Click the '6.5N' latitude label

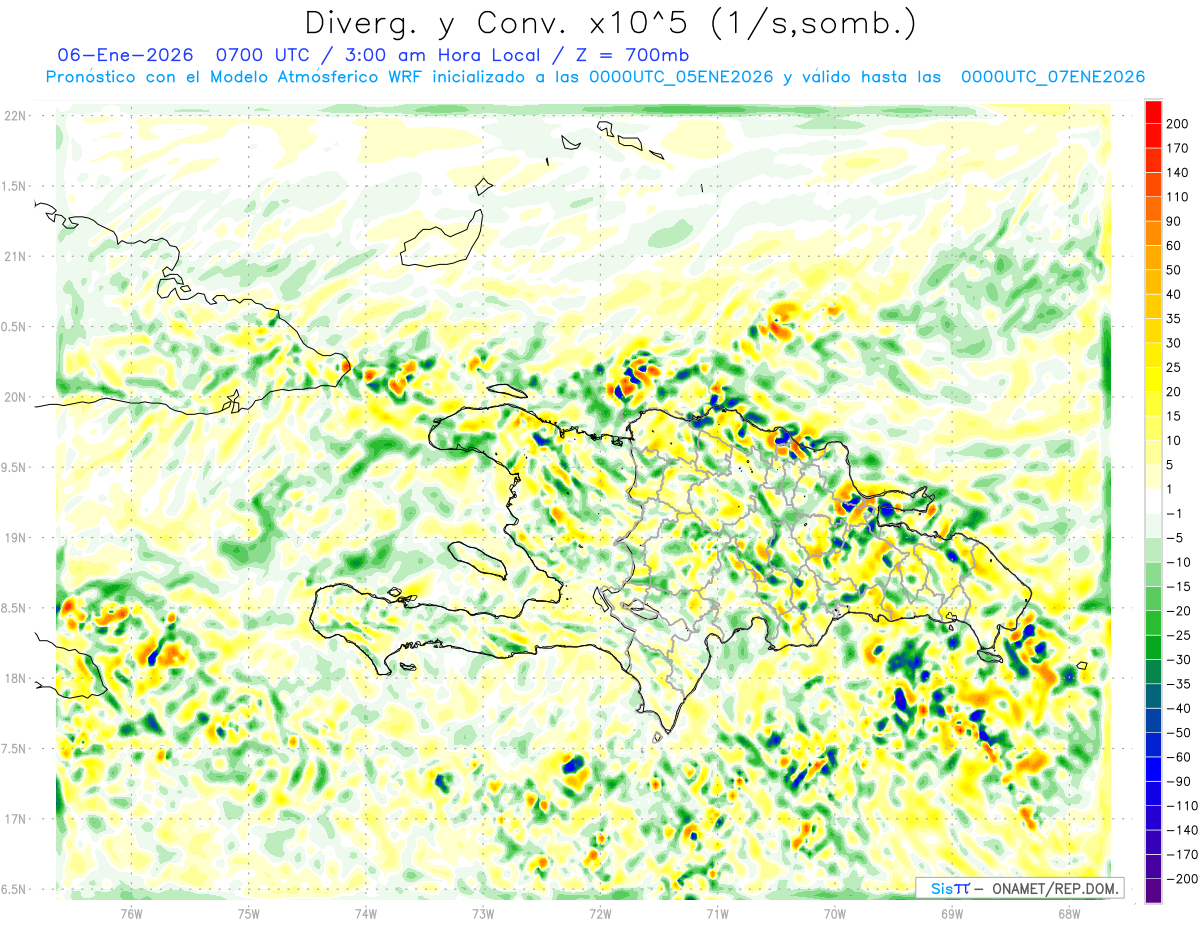(x=15, y=889)
